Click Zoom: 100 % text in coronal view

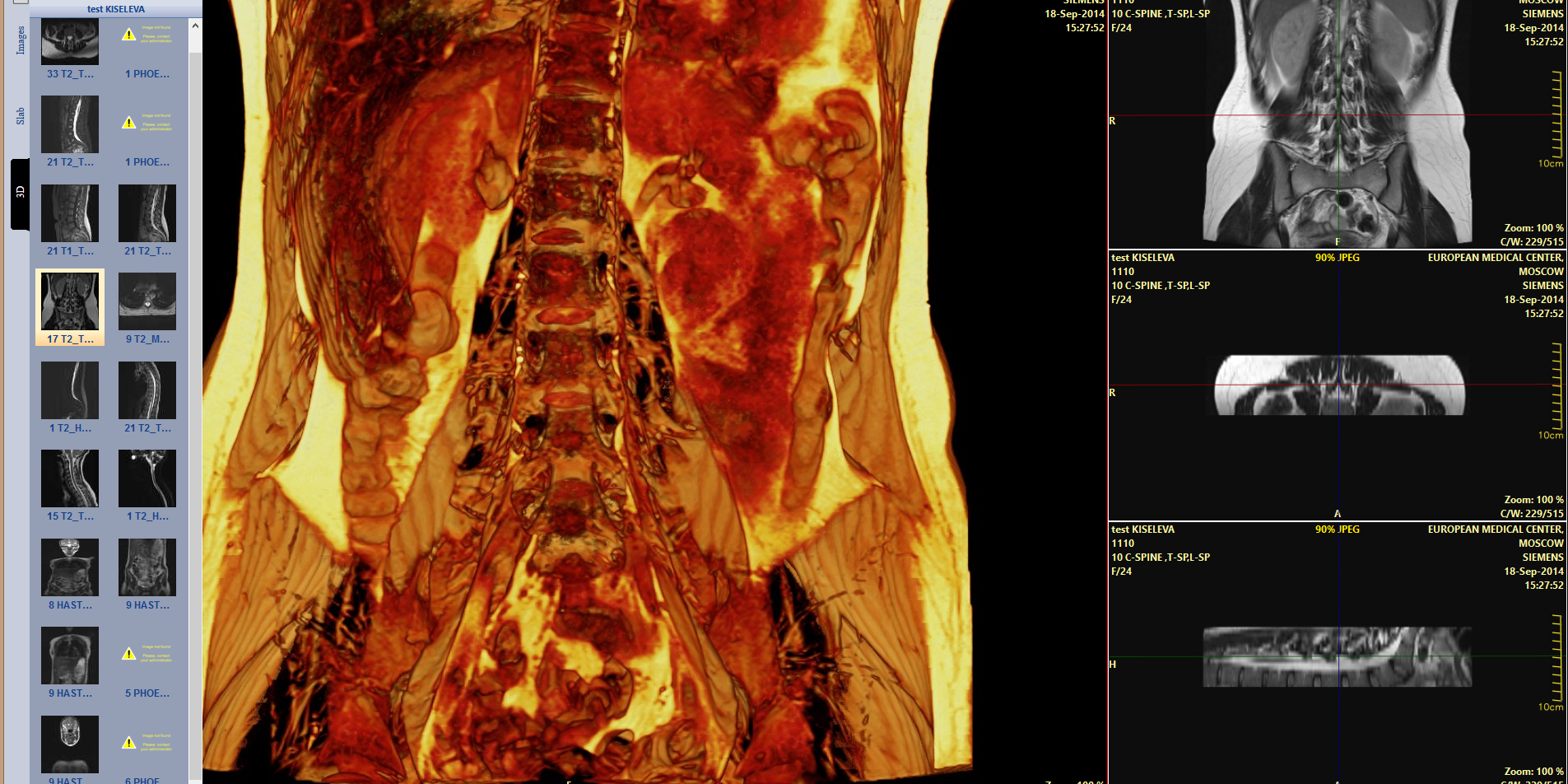pos(1533,228)
